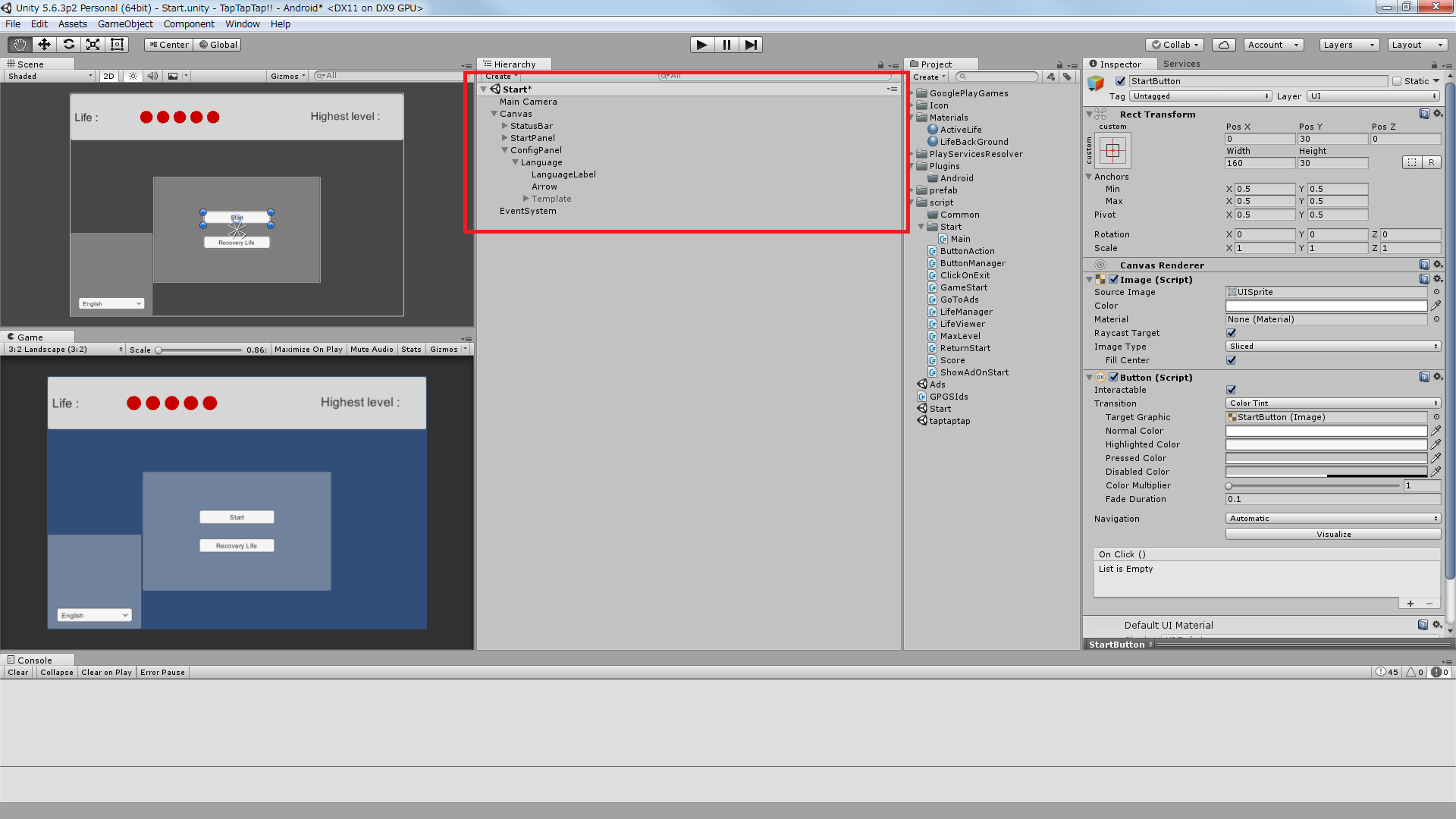Adjust the Color Multiplier slider
1456x819 pixels.
point(1313,485)
